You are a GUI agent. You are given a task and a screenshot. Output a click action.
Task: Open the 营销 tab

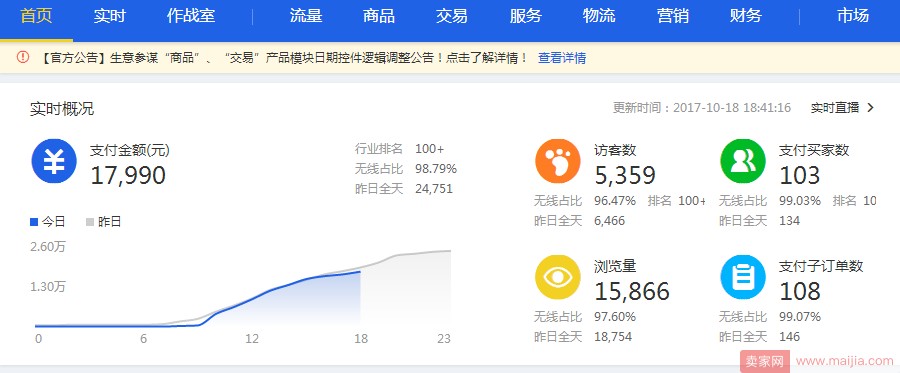(x=673, y=15)
